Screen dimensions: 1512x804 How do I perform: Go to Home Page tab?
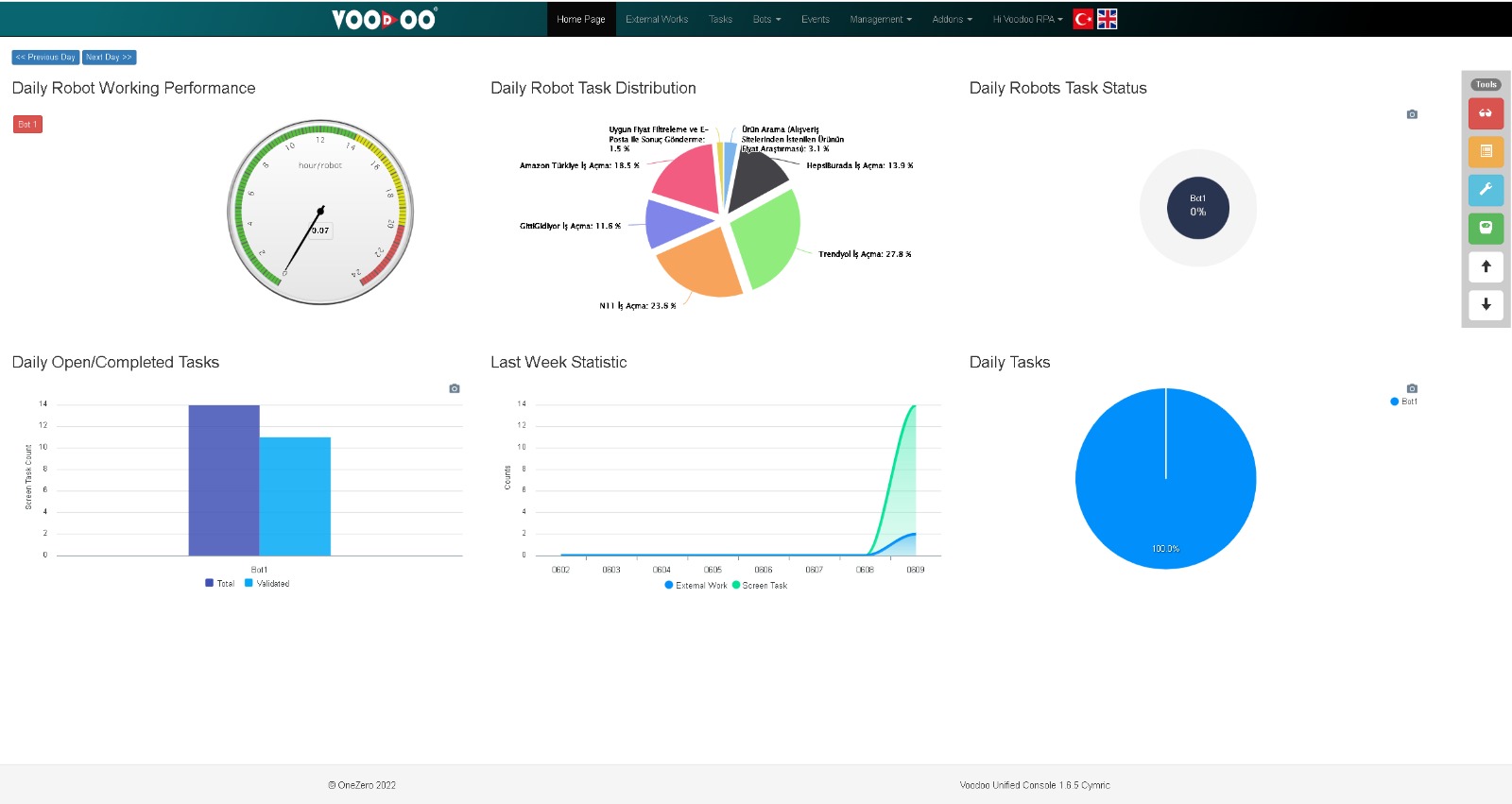(x=581, y=19)
